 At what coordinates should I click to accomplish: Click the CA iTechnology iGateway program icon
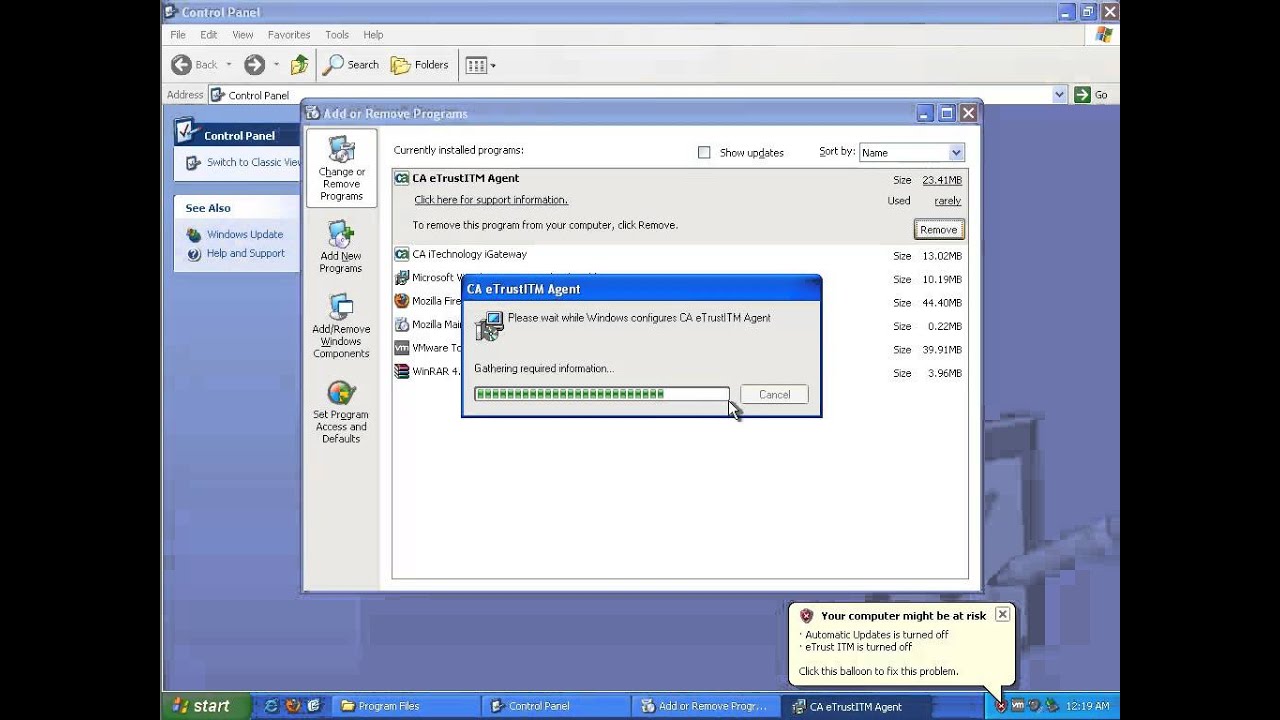402,255
